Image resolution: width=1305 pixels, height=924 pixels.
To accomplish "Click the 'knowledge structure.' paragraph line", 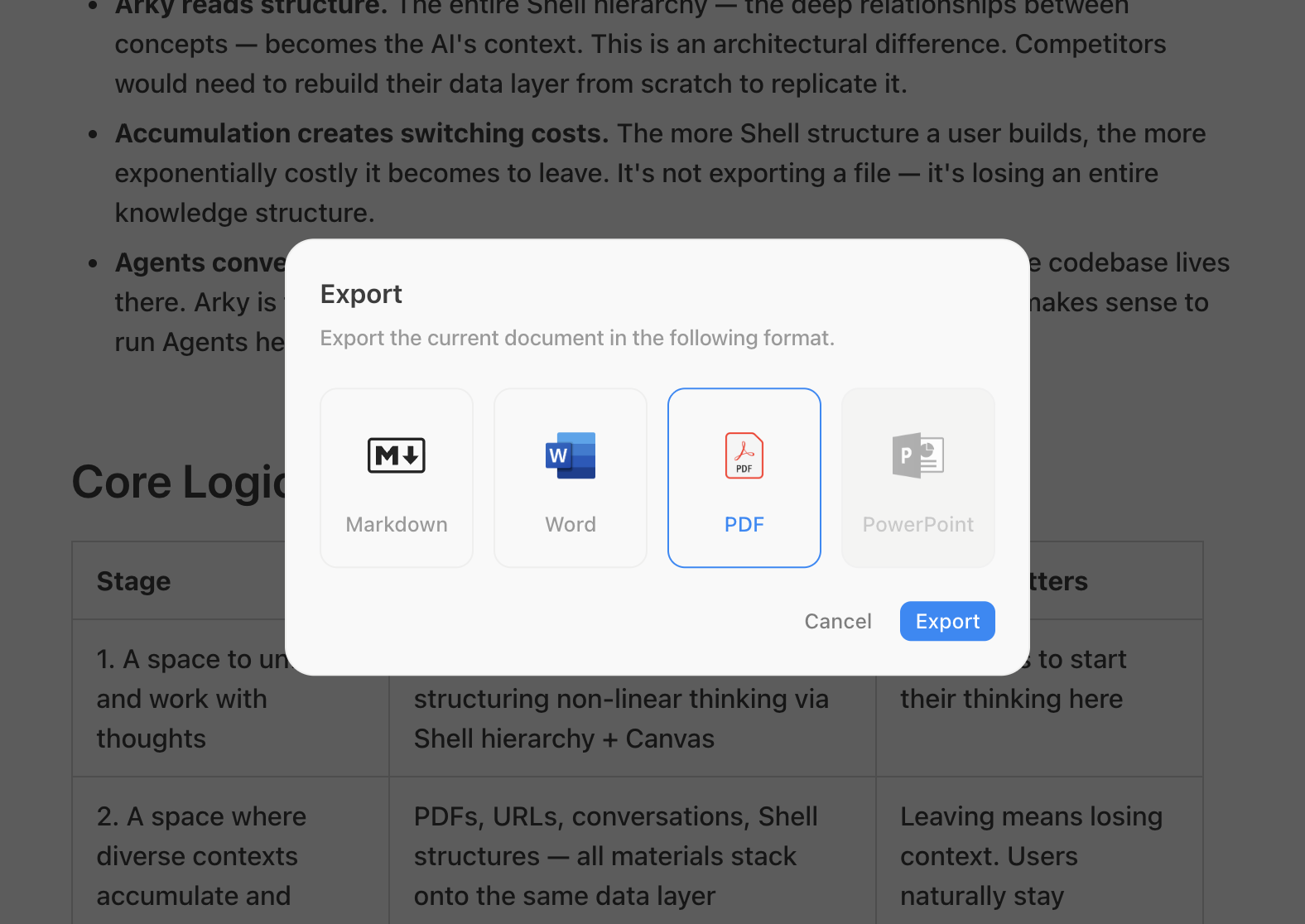I will pos(245,213).
